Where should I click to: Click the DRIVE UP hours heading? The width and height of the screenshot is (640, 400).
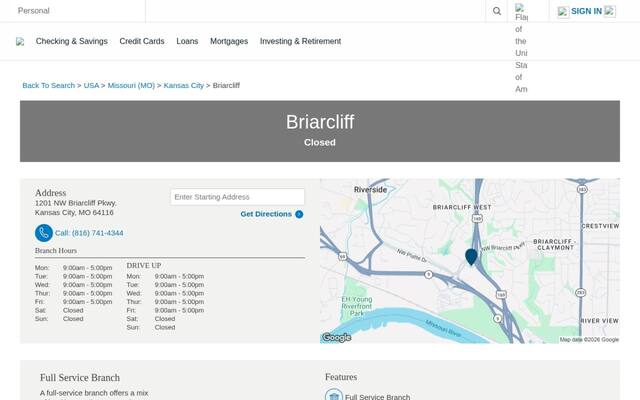click(x=144, y=265)
